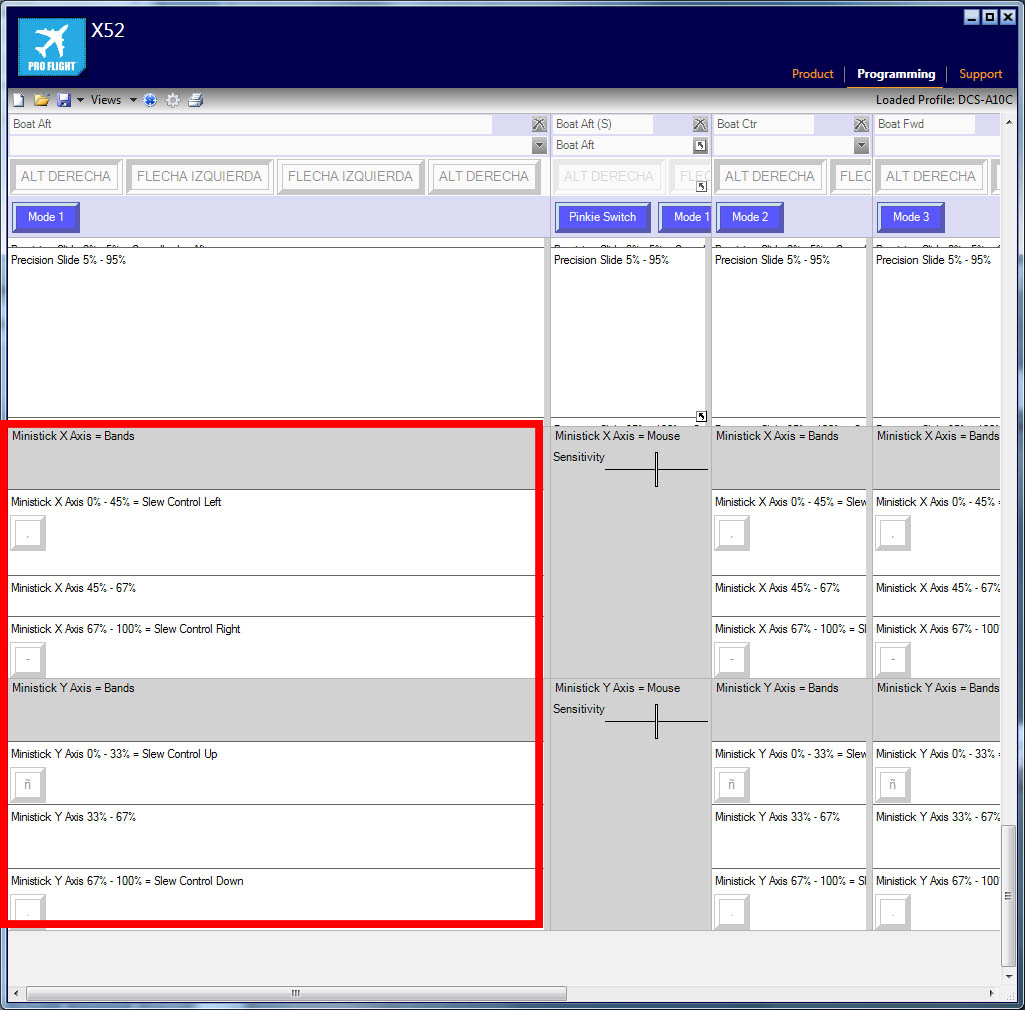Click the Mode 3 button
This screenshot has height=1010, width=1025.
tap(911, 217)
